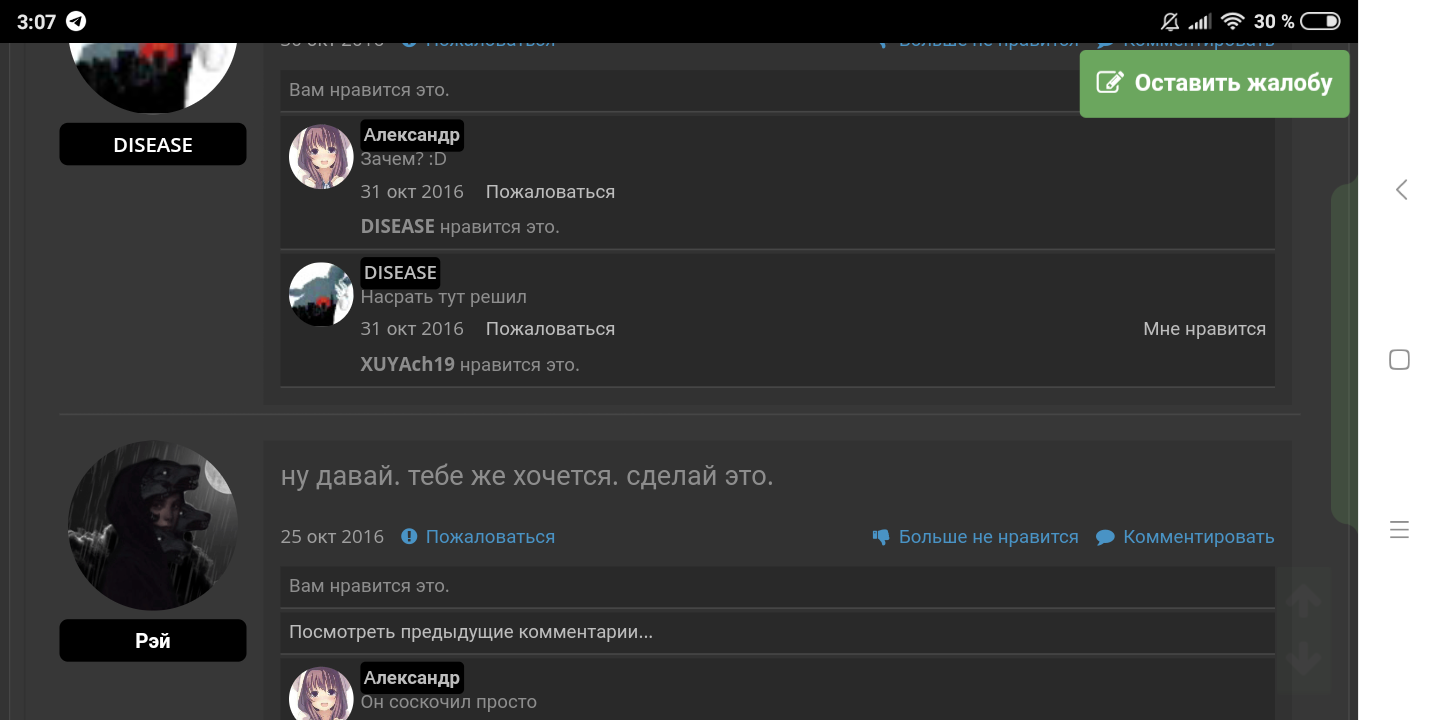The width and height of the screenshot is (1440, 720).
Task: Open Рэй's hooded figure avatar
Action: 152,526
